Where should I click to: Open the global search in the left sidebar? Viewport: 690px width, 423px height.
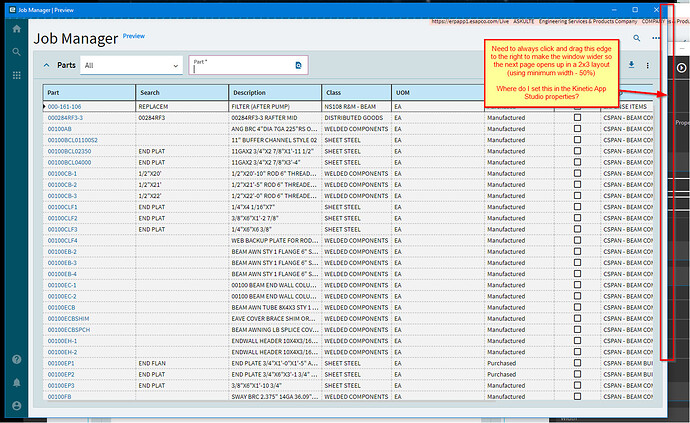pyautogui.click(x=17, y=52)
